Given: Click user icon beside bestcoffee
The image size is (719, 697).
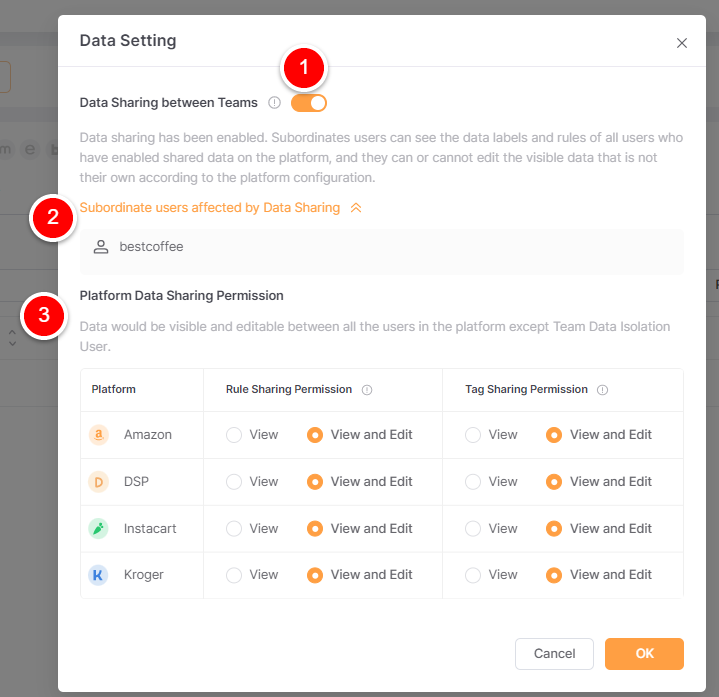Looking at the screenshot, I should tap(101, 247).
